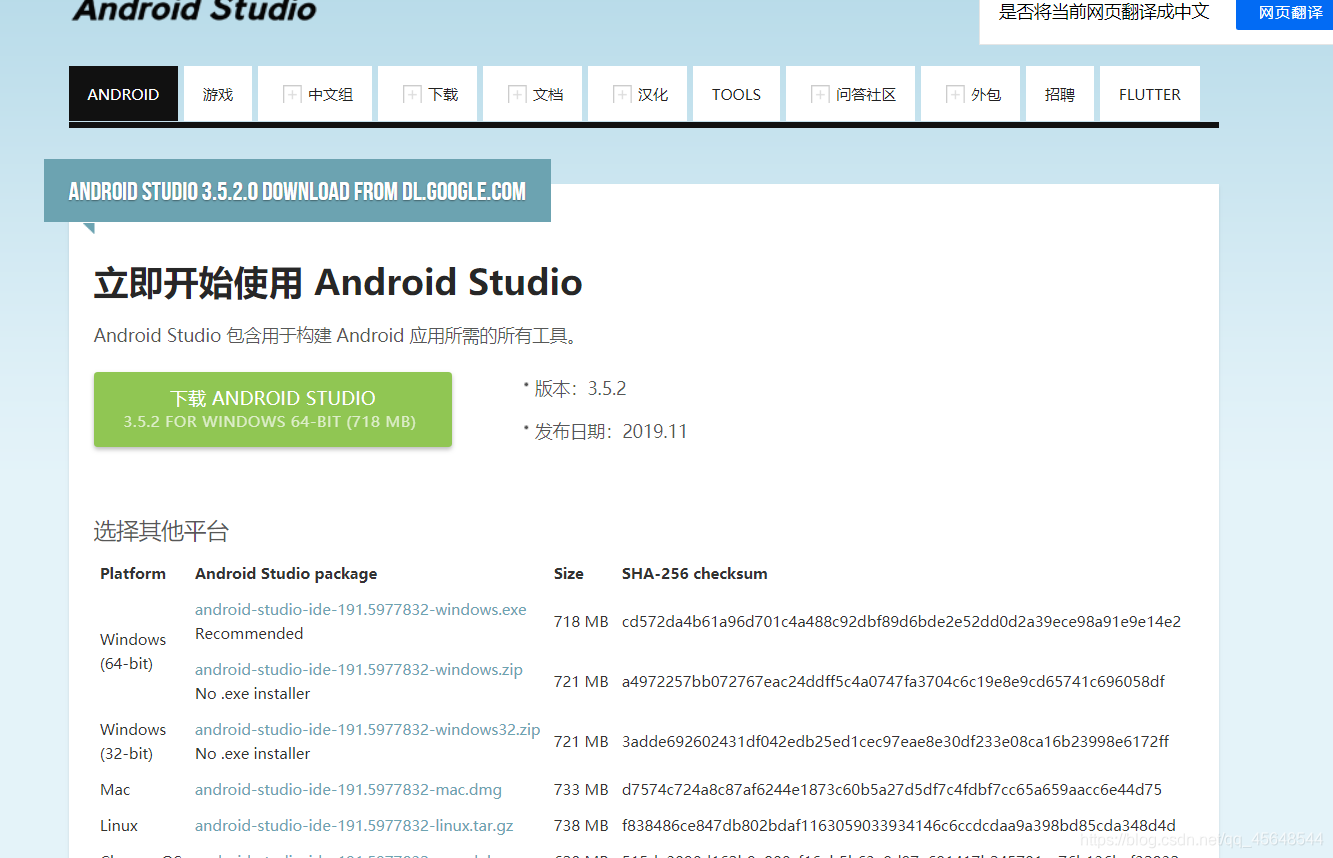Expand plus icon beside 问答社区
1333x858 pixels.
coord(820,94)
